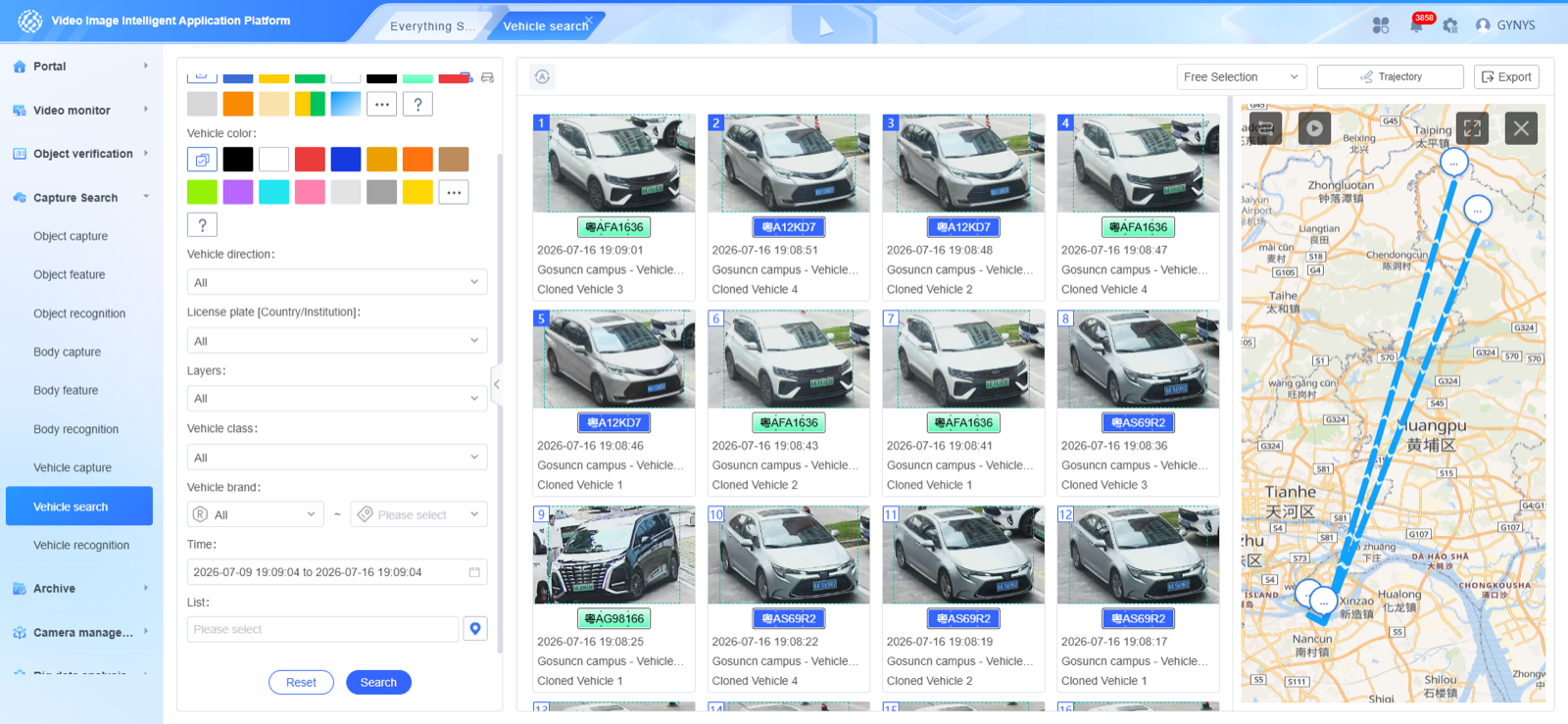Select the unknown color question-mark option

click(x=202, y=224)
